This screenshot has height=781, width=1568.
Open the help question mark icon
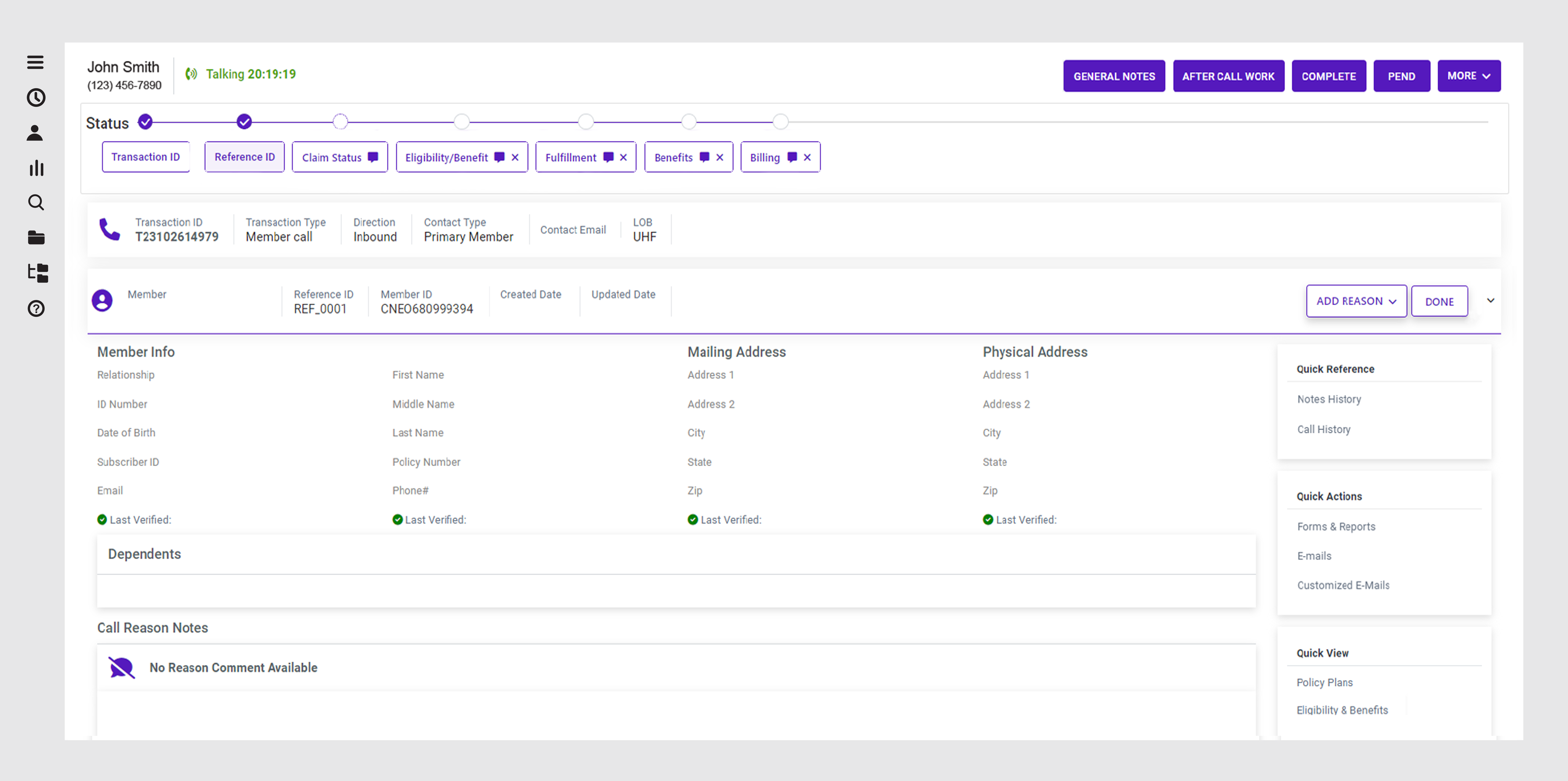[x=36, y=309]
